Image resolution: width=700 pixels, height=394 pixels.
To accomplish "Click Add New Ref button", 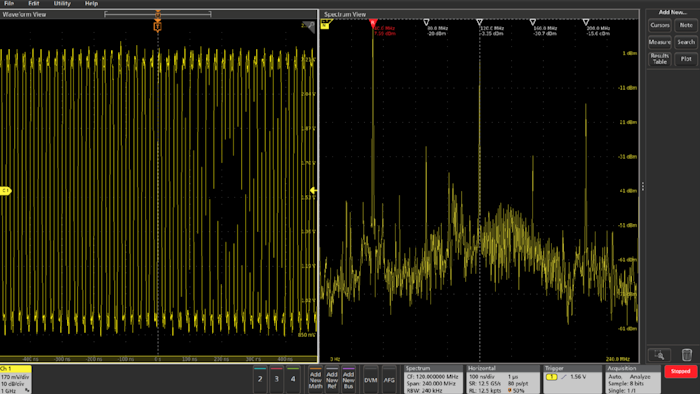I will (332, 379).
